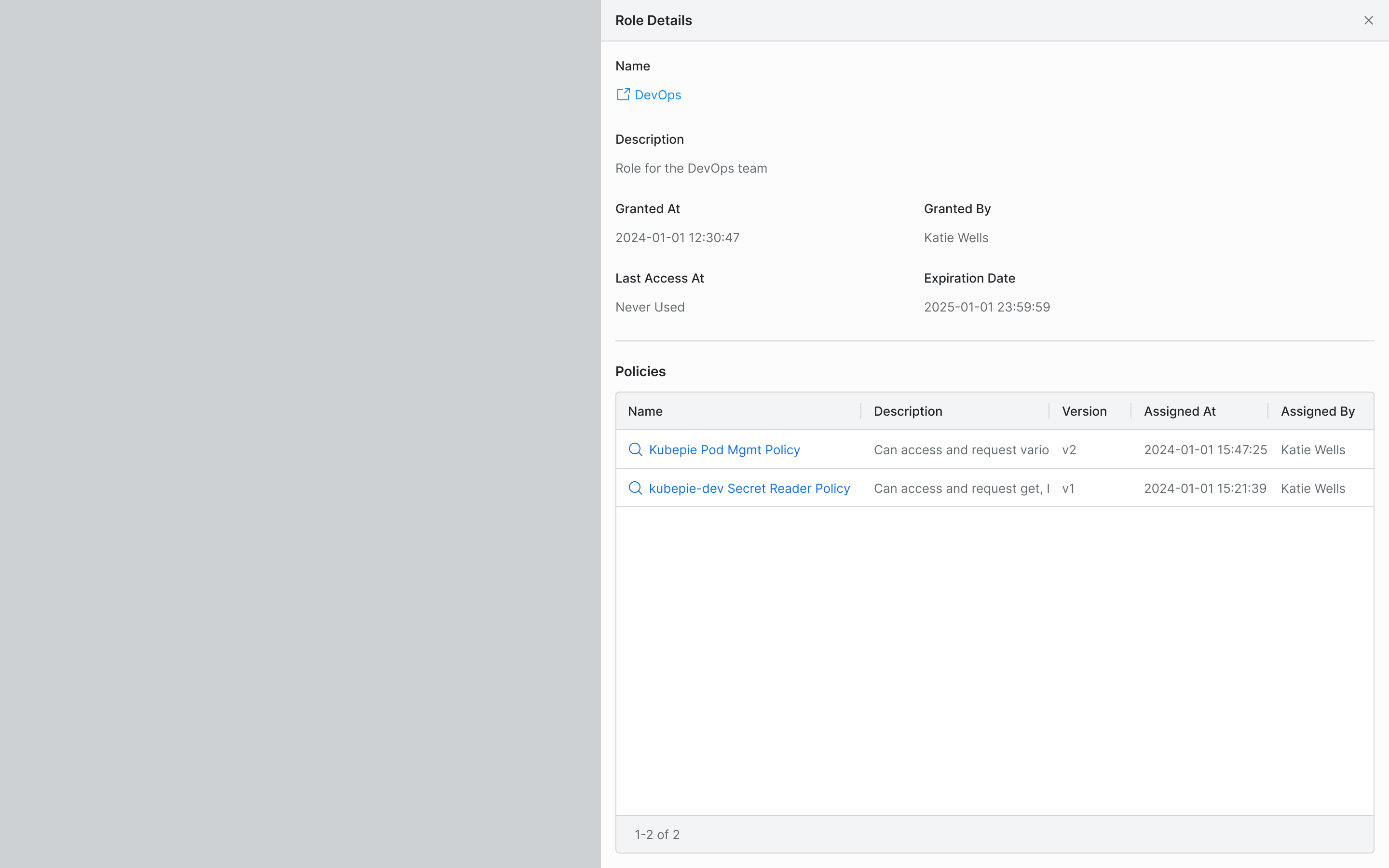Click the 'Granted By' field label
The width and height of the screenshot is (1389, 868).
point(957,208)
